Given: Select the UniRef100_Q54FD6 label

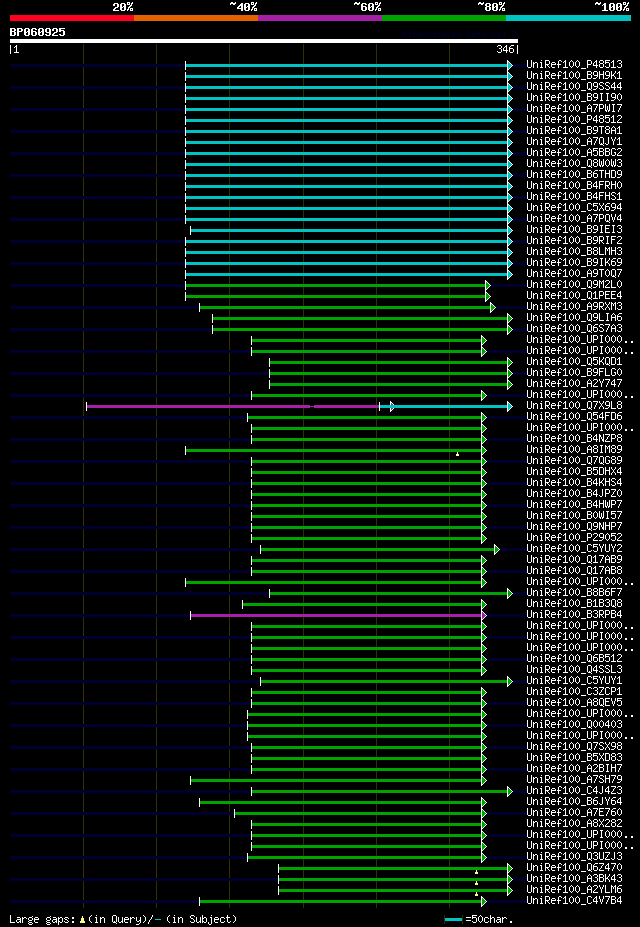Looking at the screenshot, I should [x=574, y=417].
